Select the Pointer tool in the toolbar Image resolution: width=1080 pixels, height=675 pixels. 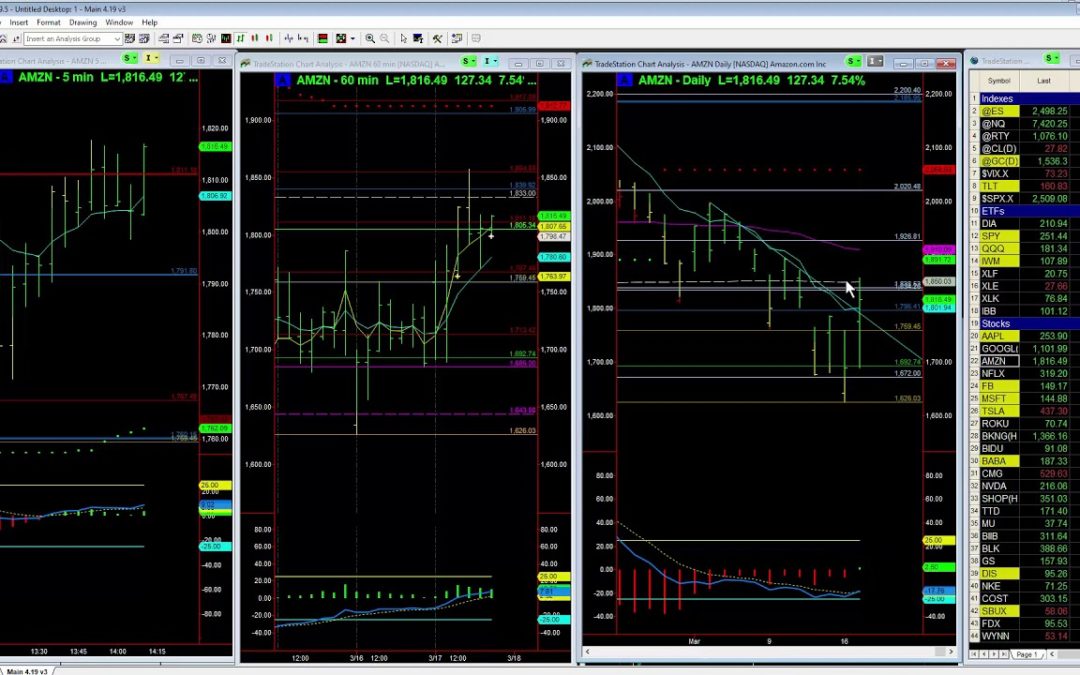point(404,38)
